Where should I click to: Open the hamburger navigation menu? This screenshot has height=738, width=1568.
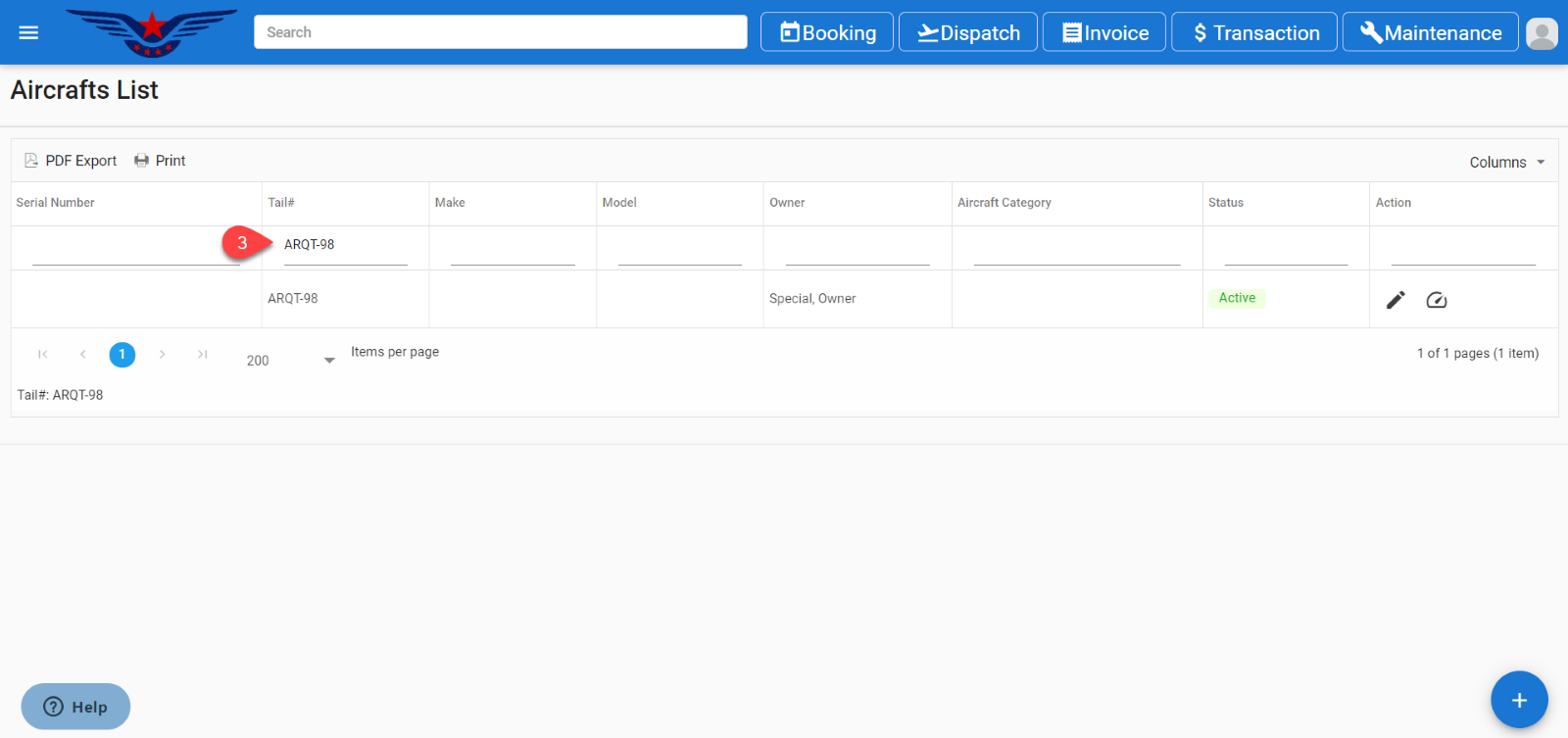click(x=28, y=32)
